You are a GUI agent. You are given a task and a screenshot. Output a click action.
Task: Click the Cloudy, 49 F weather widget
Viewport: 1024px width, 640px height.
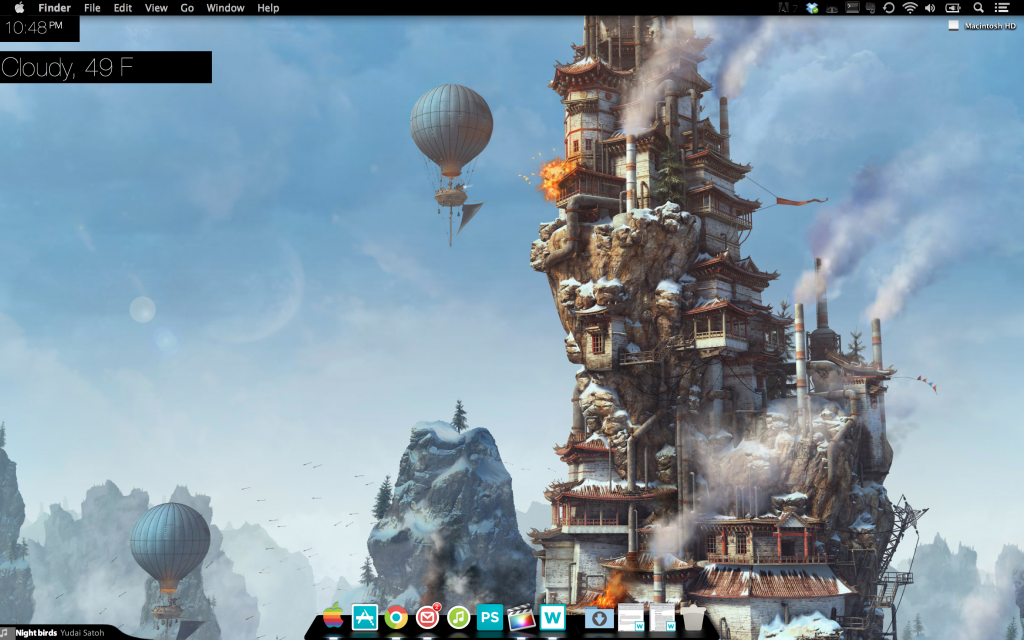tap(106, 67)
